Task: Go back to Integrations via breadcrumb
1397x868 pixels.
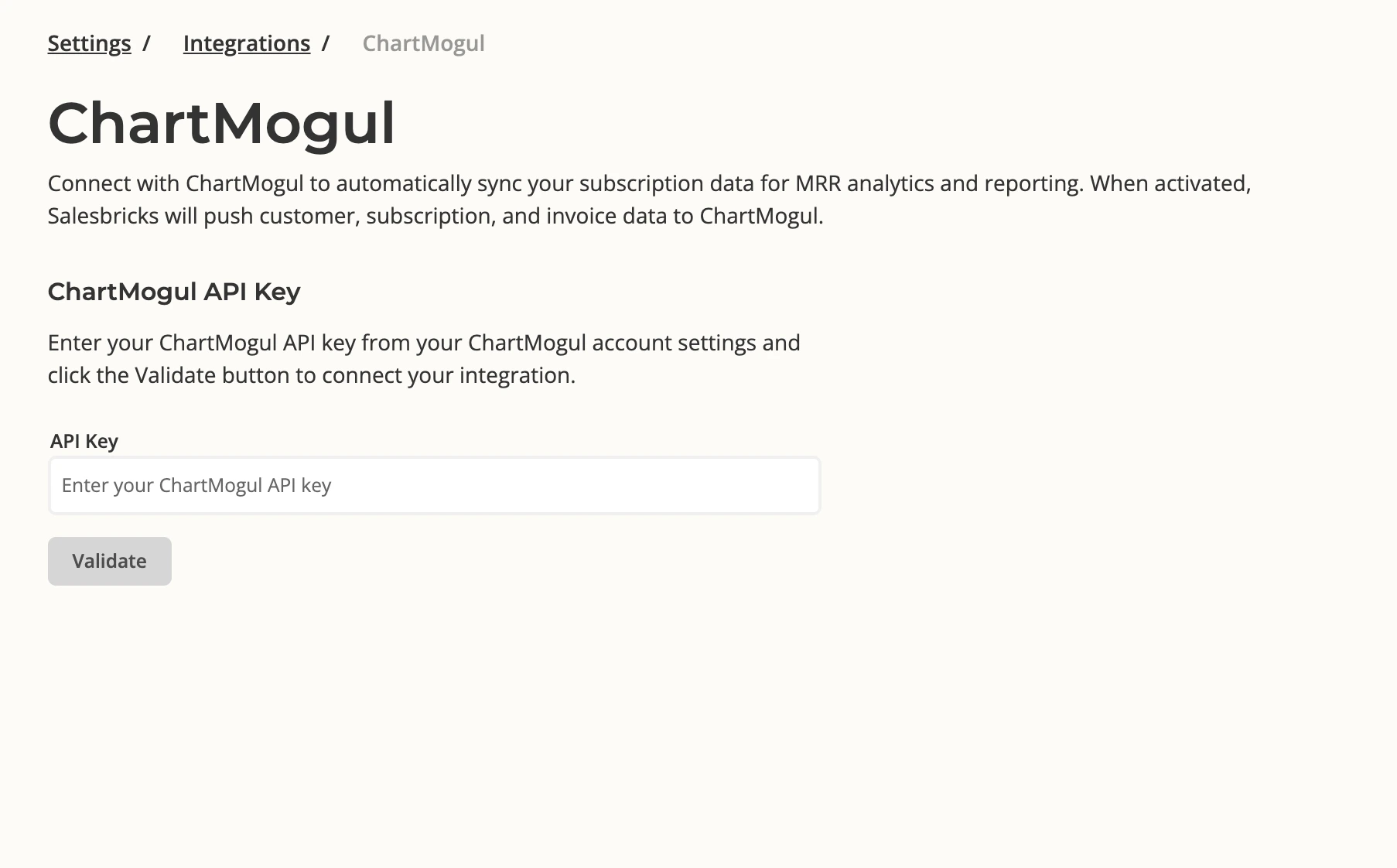Action: [x=246, y=43]
